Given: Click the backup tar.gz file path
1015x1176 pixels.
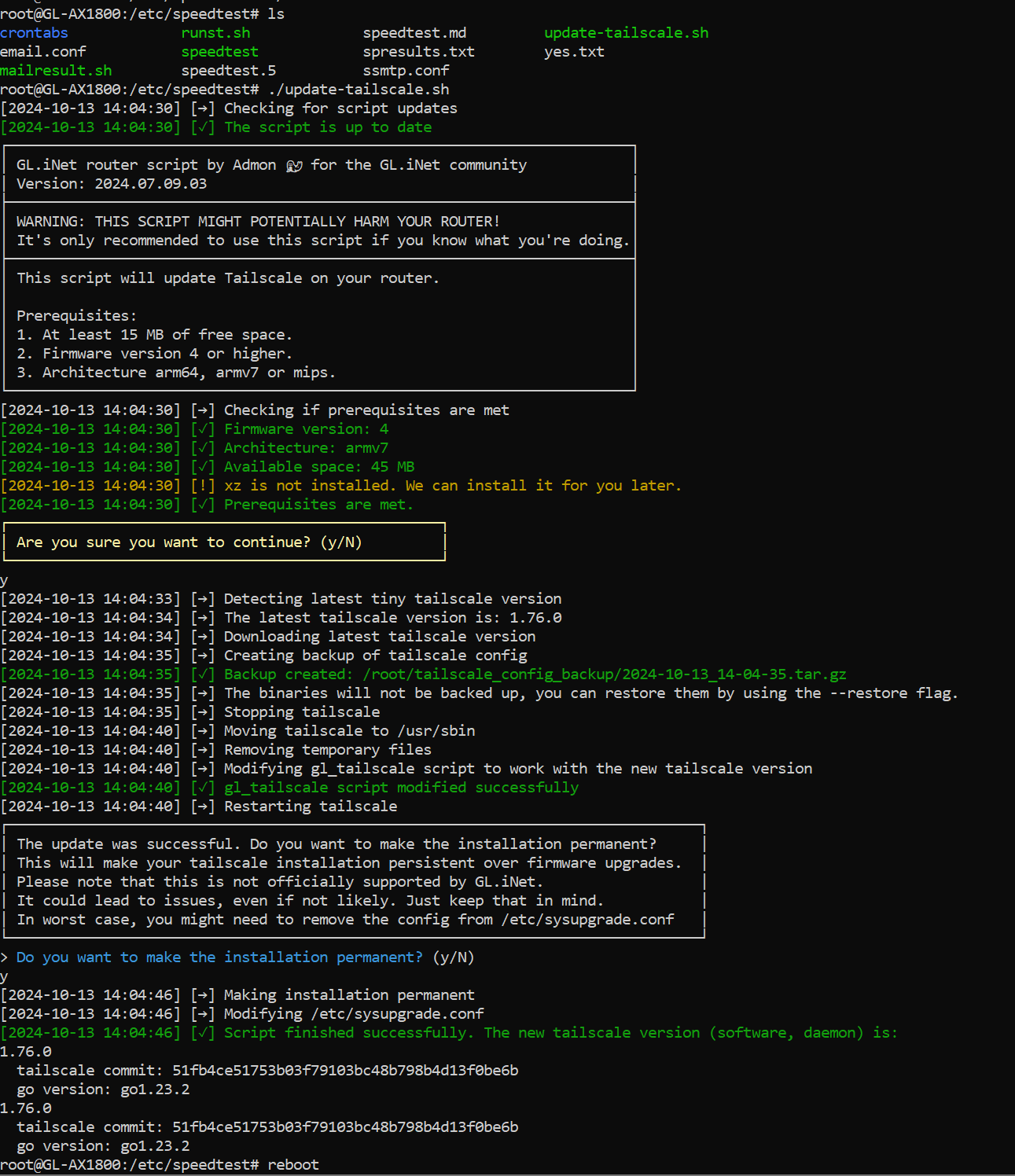Looking at the screenshot, I should [605, 674].
